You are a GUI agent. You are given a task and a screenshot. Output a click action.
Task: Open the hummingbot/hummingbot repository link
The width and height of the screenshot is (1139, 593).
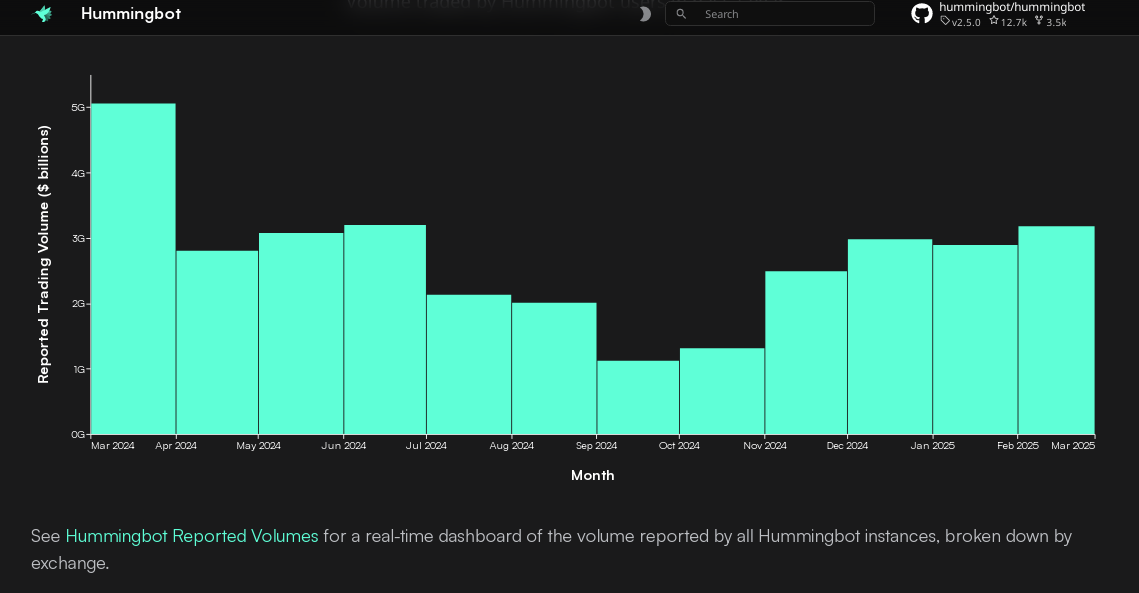pos(1011,7)
